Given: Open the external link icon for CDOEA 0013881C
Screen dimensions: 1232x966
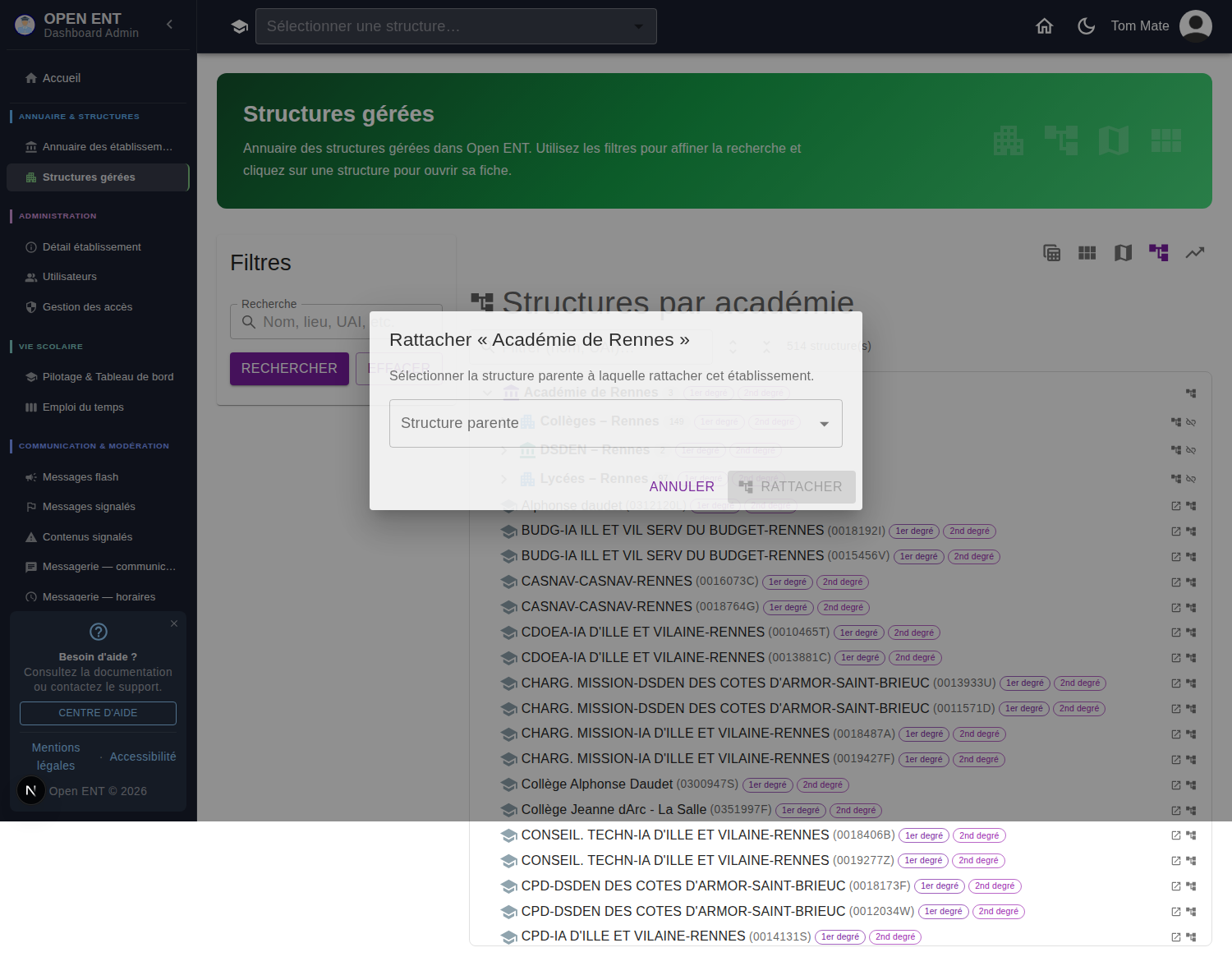Looking at the screenshot, I should click(x=1176, y=658).
